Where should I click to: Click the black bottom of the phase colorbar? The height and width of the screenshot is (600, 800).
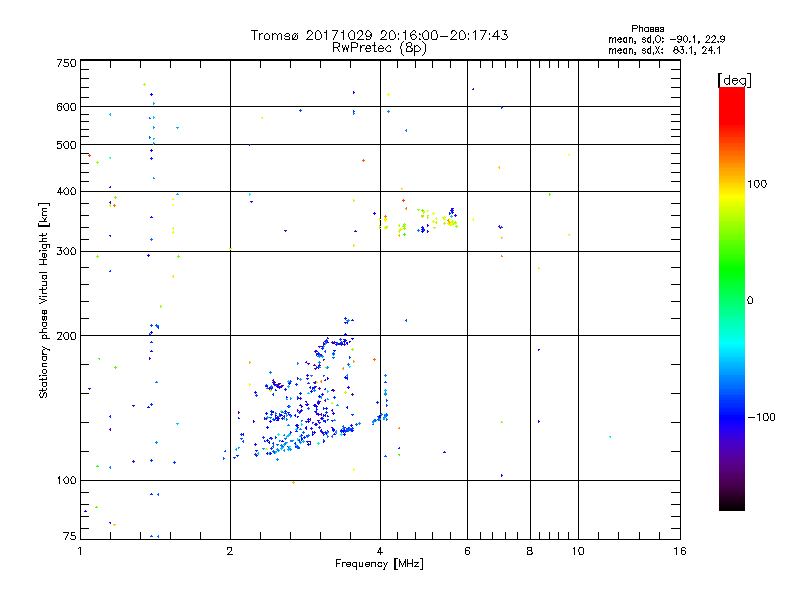(732, 503)
